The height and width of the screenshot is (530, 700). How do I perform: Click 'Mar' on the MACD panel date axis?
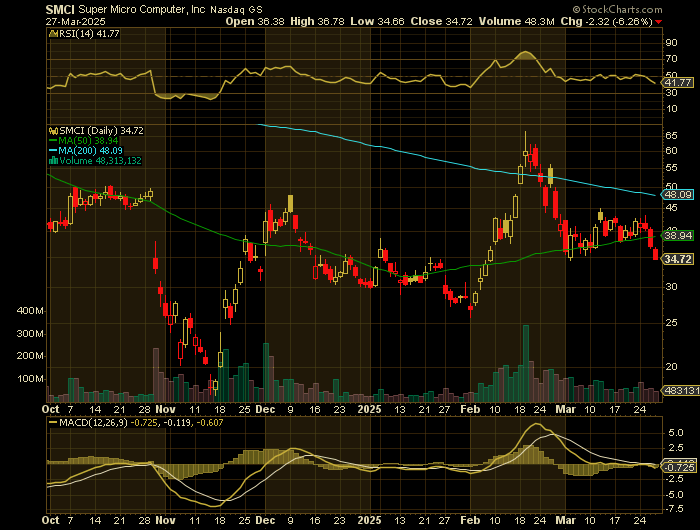point(565,521)
